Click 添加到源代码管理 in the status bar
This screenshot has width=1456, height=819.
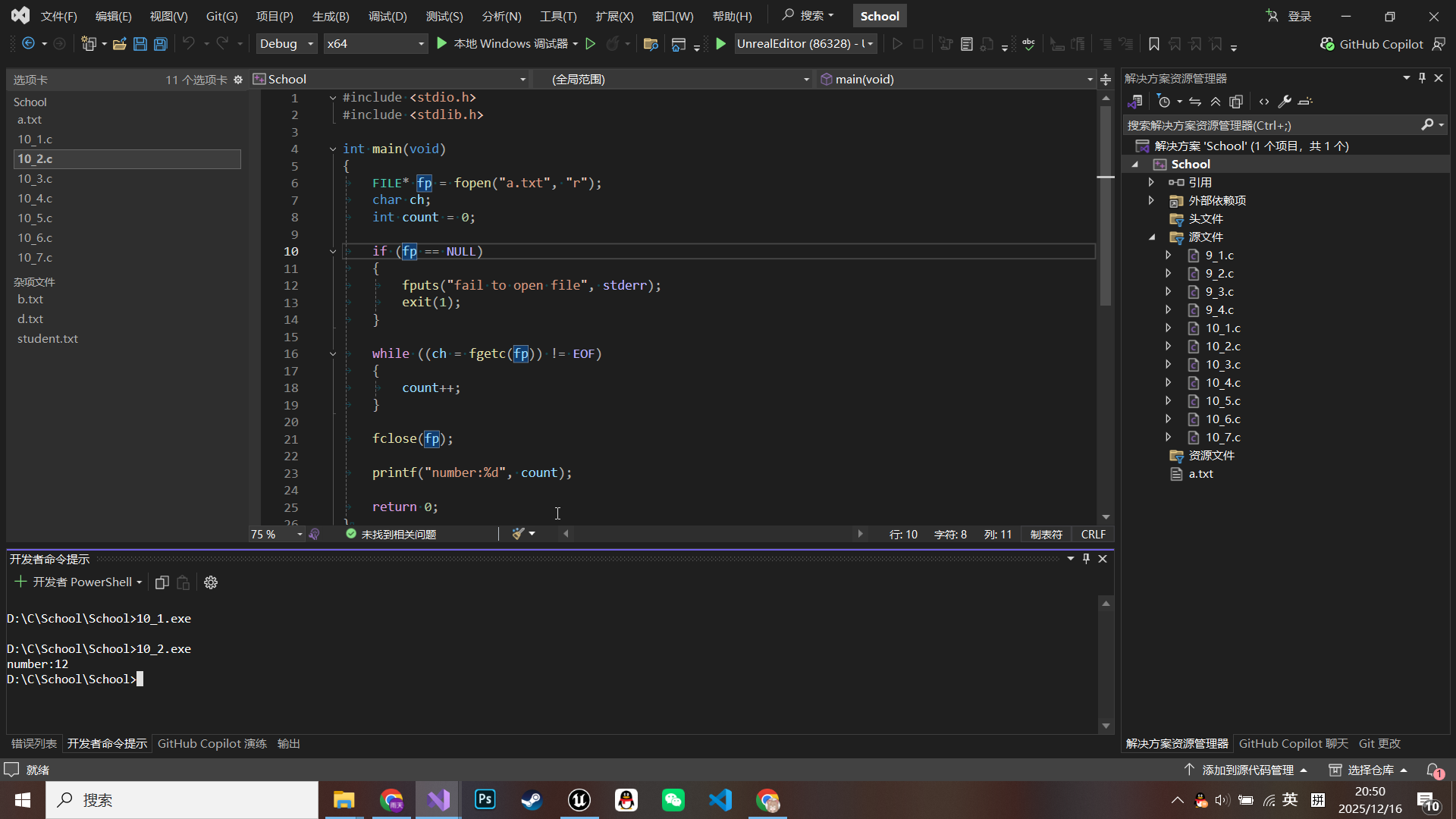(1247, 770)
